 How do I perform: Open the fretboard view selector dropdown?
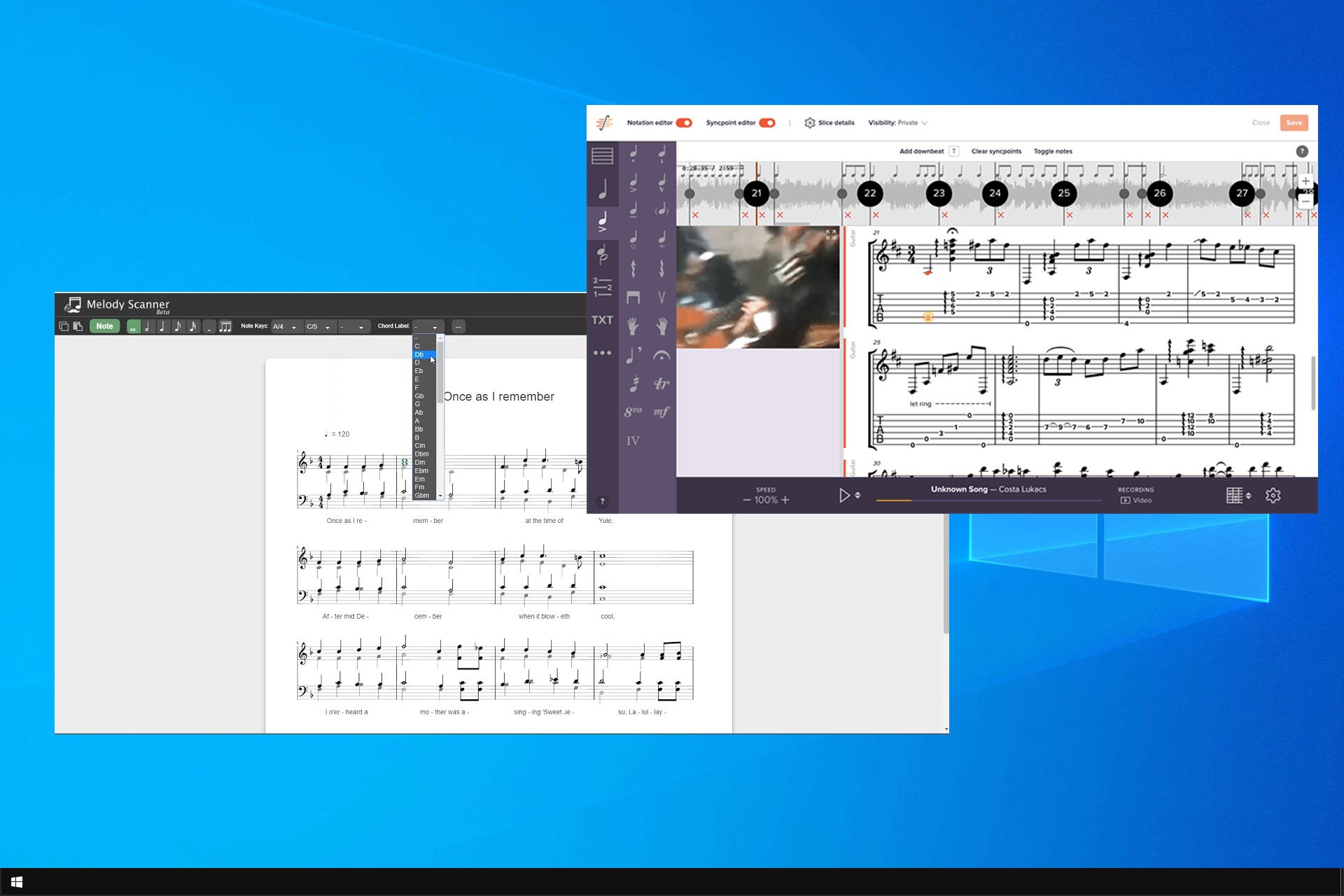pos(1238,496)
